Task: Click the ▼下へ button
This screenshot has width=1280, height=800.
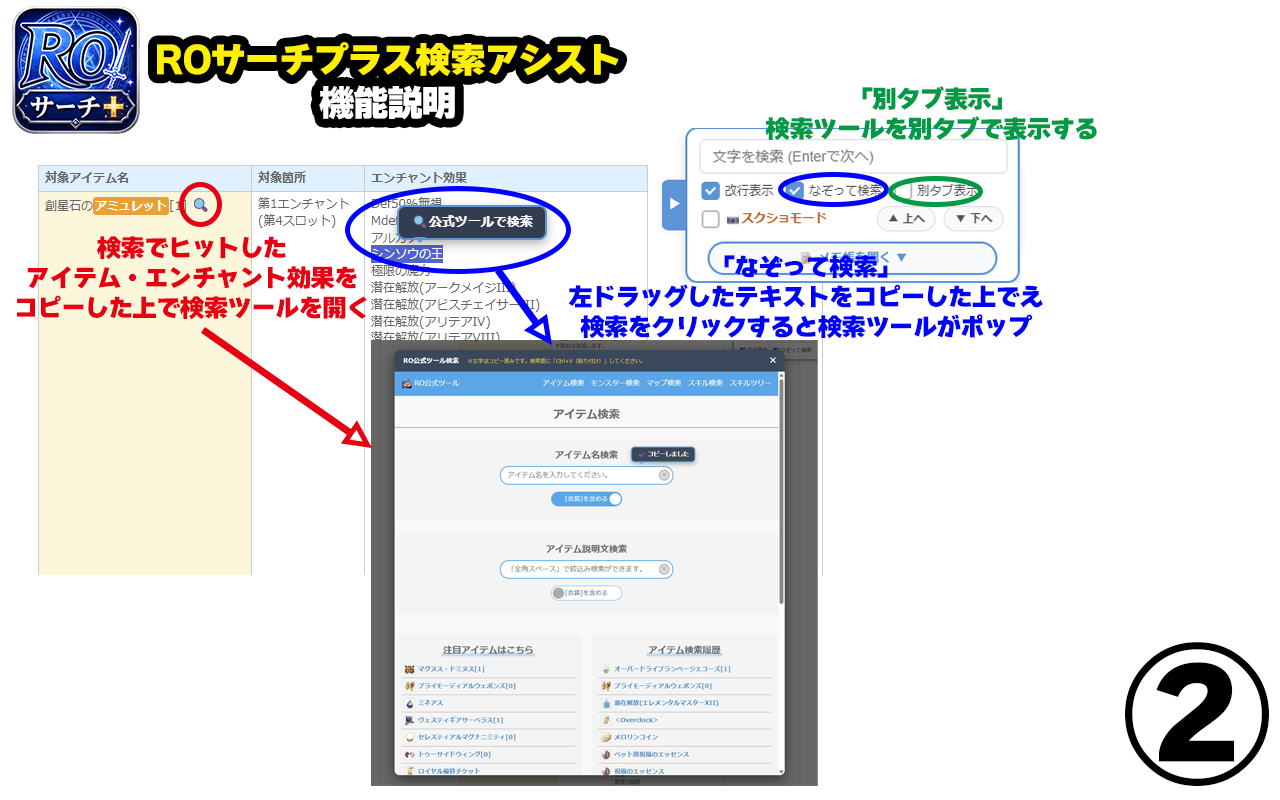Action: [x=973, y=218]
